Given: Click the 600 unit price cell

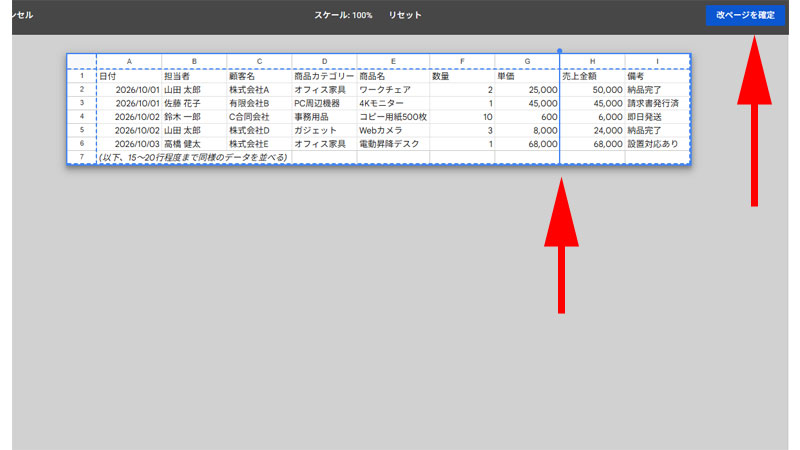Looking at the screenshot, I should 527,116.
